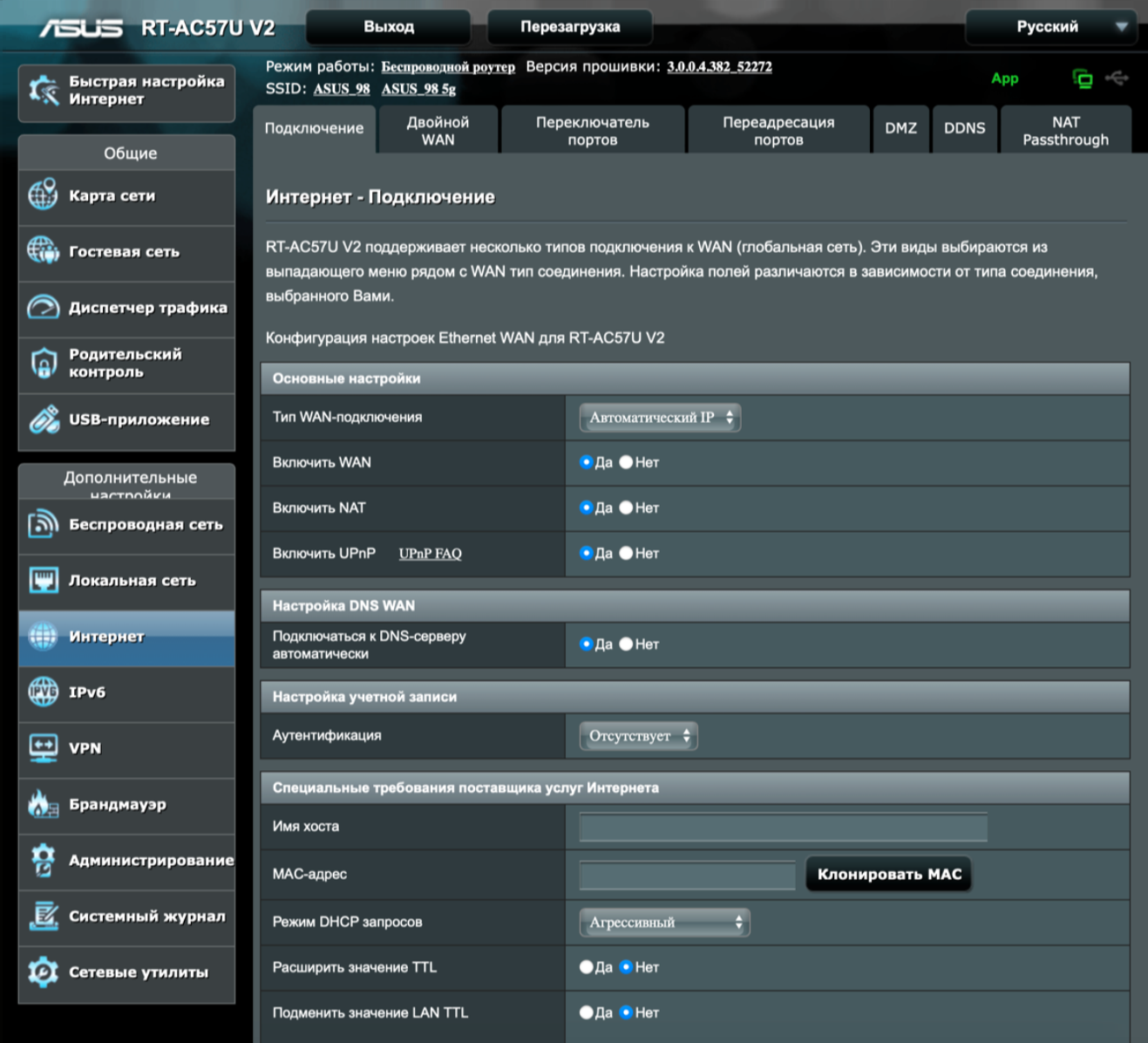Open the ASUS_98 SSID link

(x=342, y=89)
